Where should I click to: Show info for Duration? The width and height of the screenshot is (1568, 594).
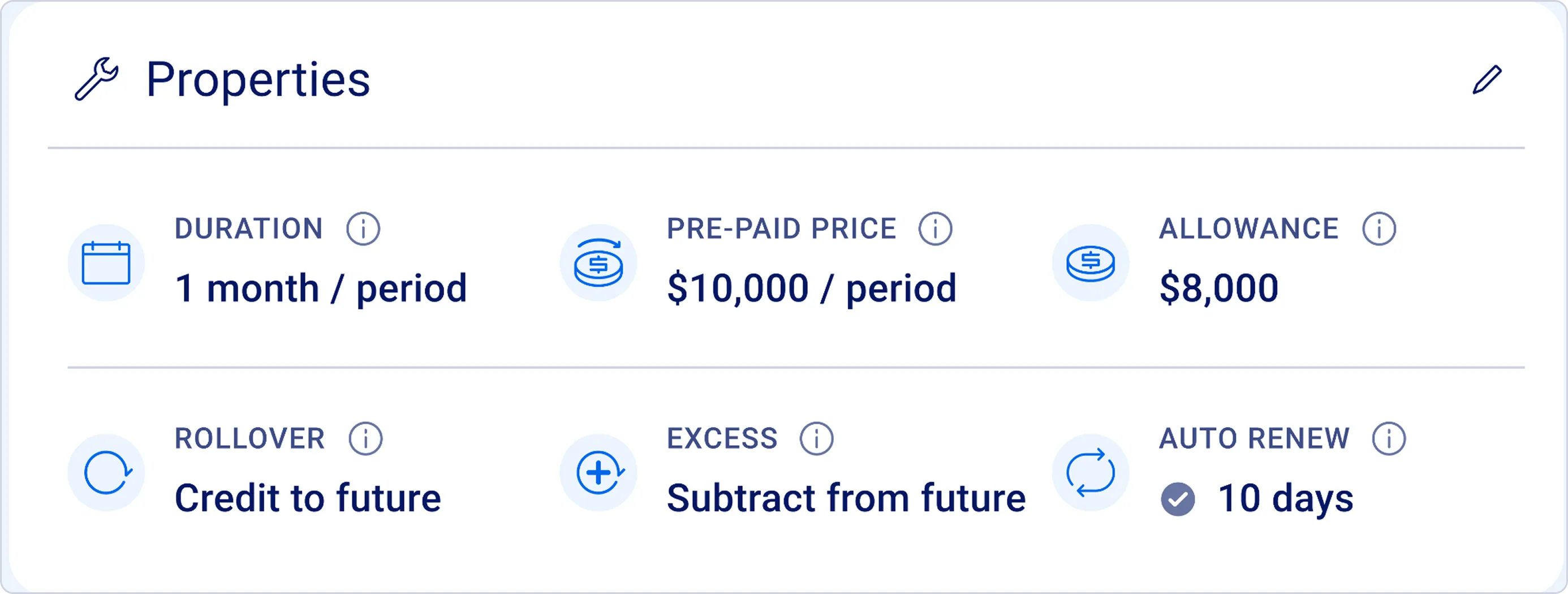tap(363, 229)
